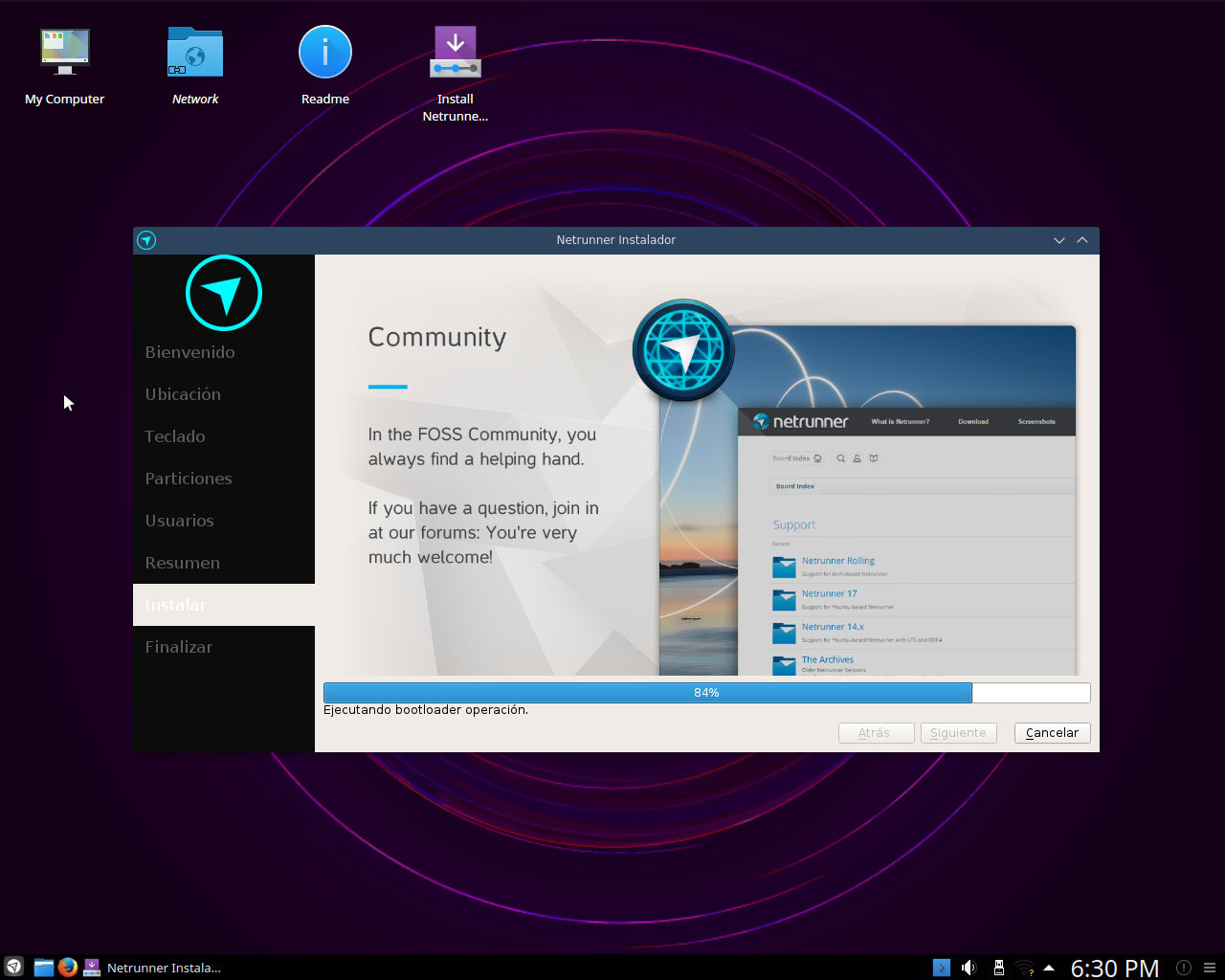Click the Netrunner Rolling forum link in slideshow
The image size is (1225, 980).
tap(838, 561)
